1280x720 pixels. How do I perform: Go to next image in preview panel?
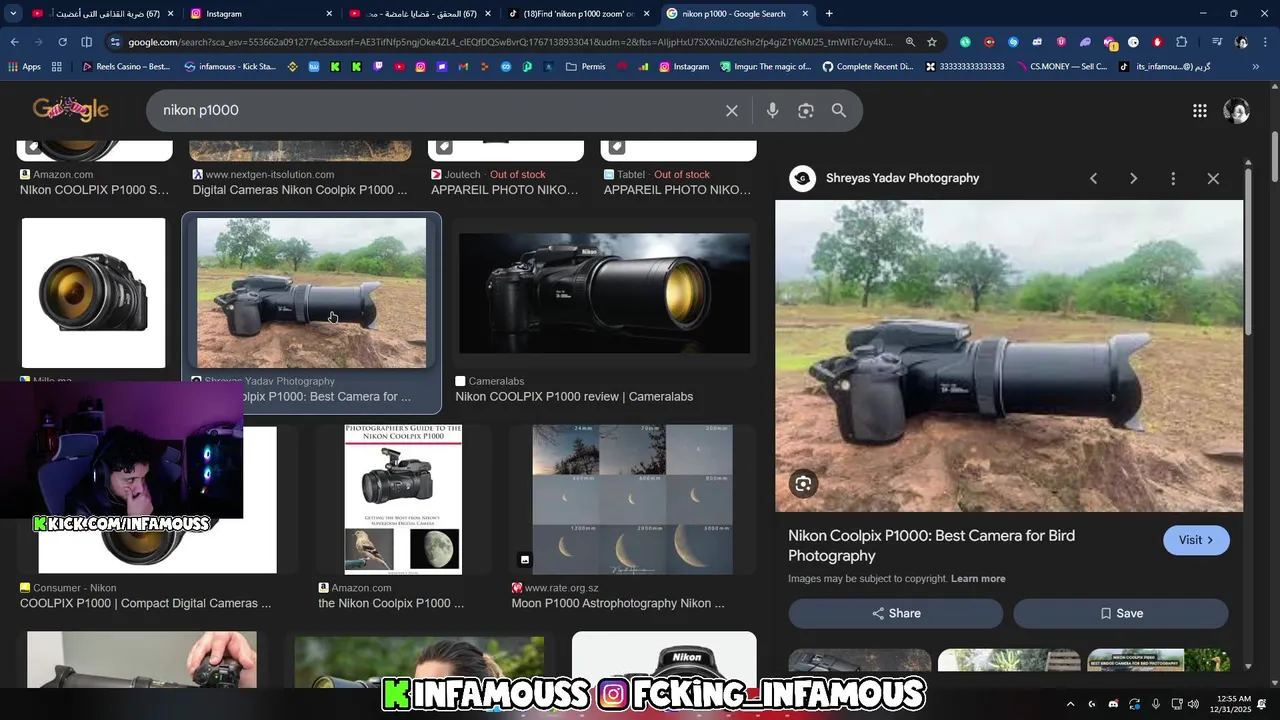[1133, 178]
